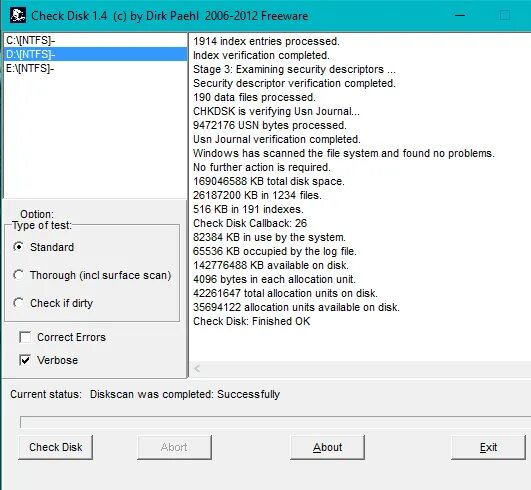Screen dimensions: 531x490
Task: Click the line 'Check Disk: Finished OK'
Action: click(252, 321)
